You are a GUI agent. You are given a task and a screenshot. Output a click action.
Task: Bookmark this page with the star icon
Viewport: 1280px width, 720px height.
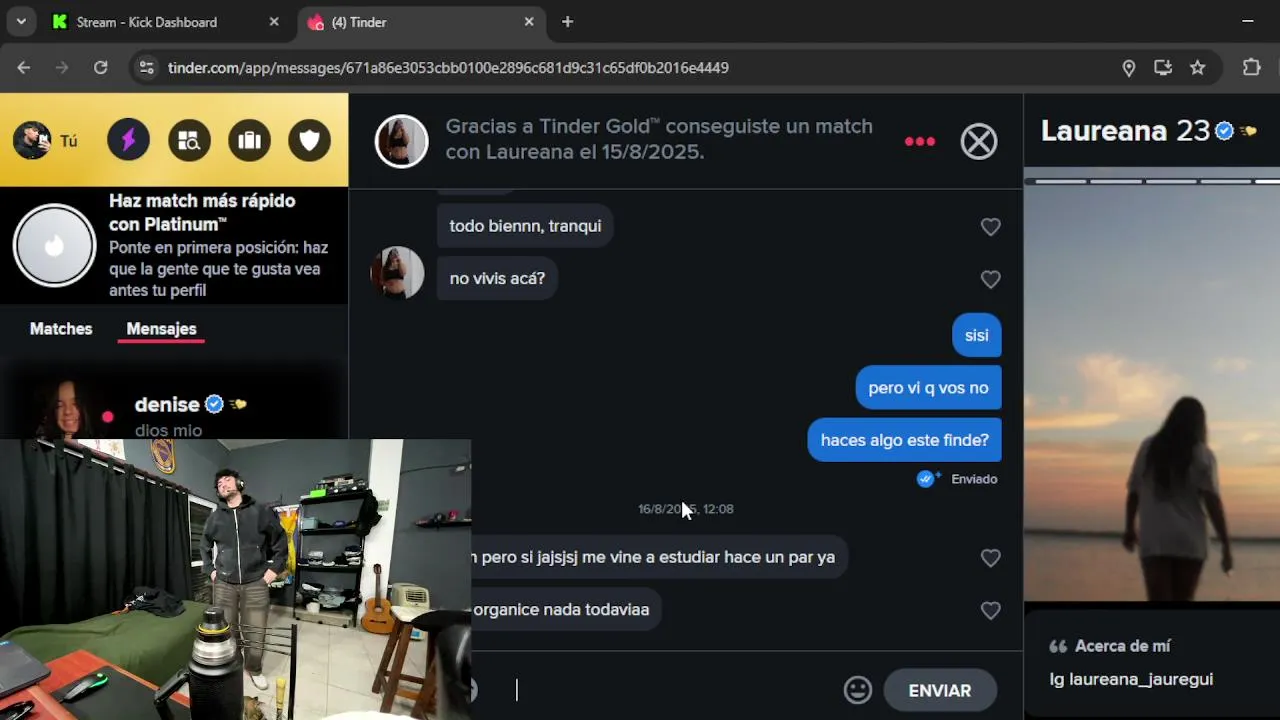[1197, 68]
